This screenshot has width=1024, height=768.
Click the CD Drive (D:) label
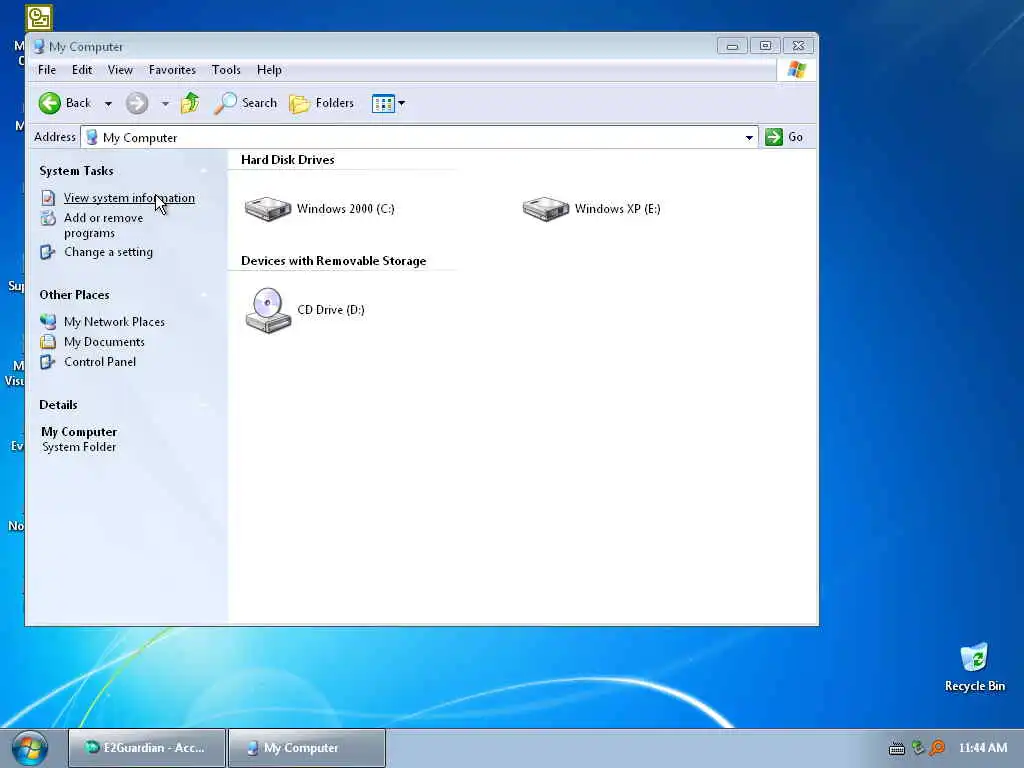point(330,310)
